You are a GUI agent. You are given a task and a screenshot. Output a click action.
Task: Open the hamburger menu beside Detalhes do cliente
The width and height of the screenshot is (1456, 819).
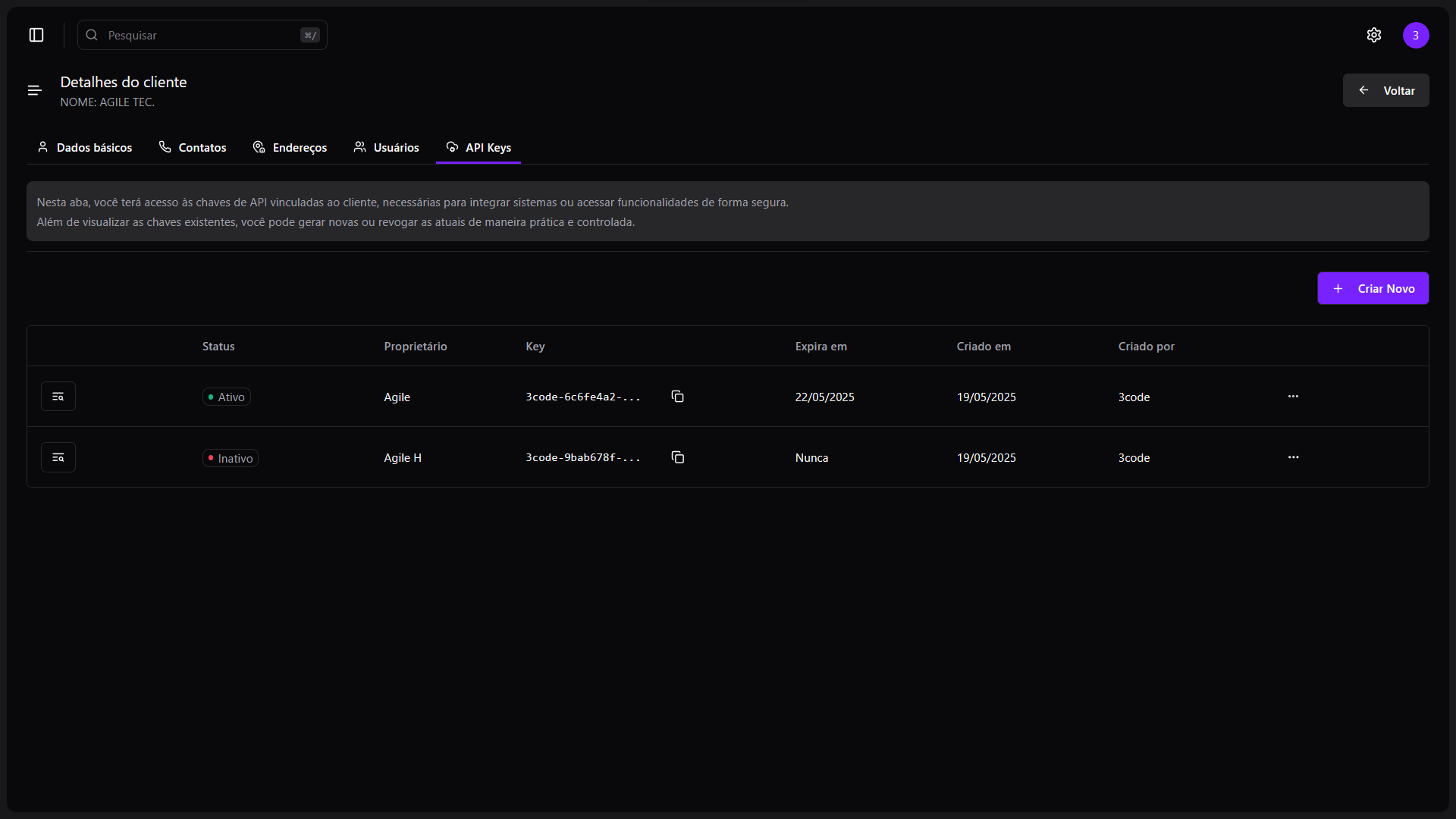pos(35,91)
